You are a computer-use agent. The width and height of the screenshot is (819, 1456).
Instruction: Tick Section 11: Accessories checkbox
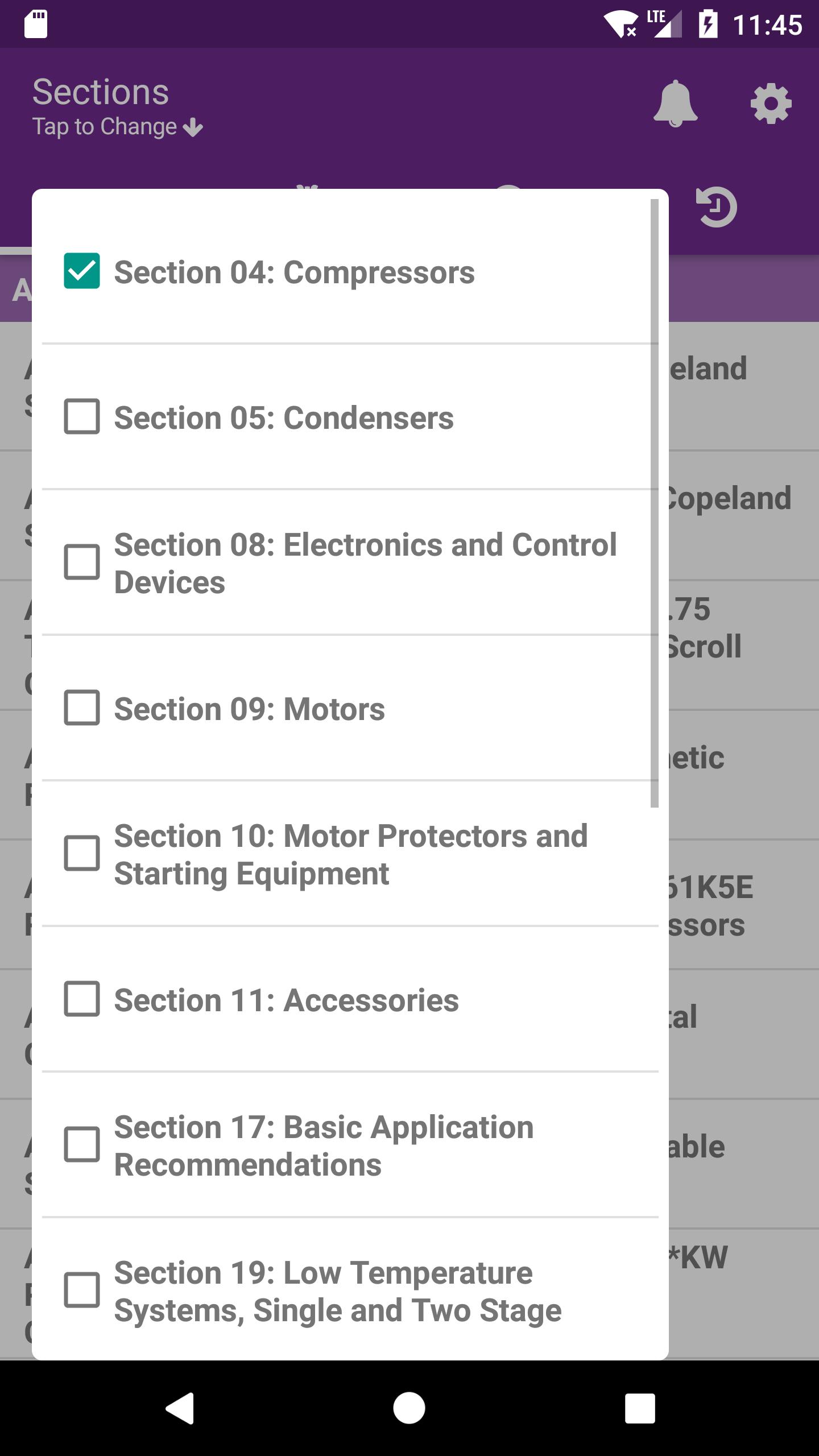pos(82,999)
